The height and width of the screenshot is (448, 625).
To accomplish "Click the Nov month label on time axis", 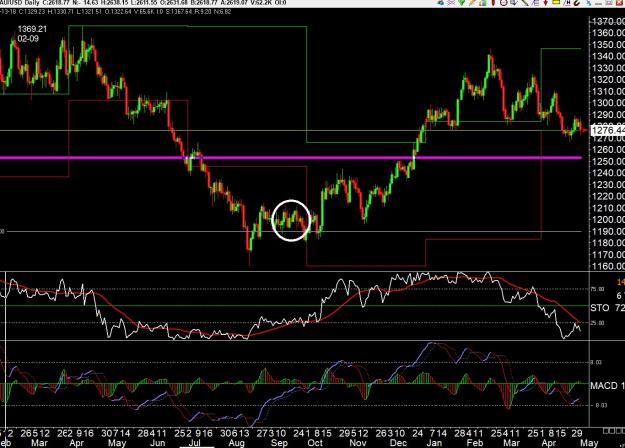I will point(358,443).
